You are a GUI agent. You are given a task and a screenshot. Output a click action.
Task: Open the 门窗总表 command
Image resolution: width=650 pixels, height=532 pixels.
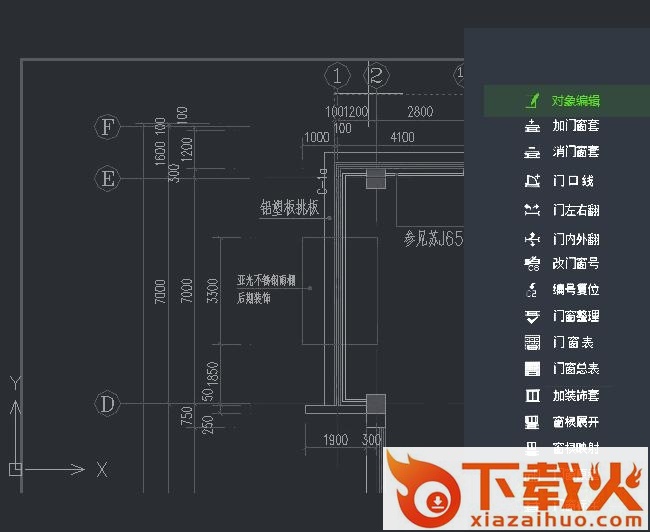coord(575,369)
